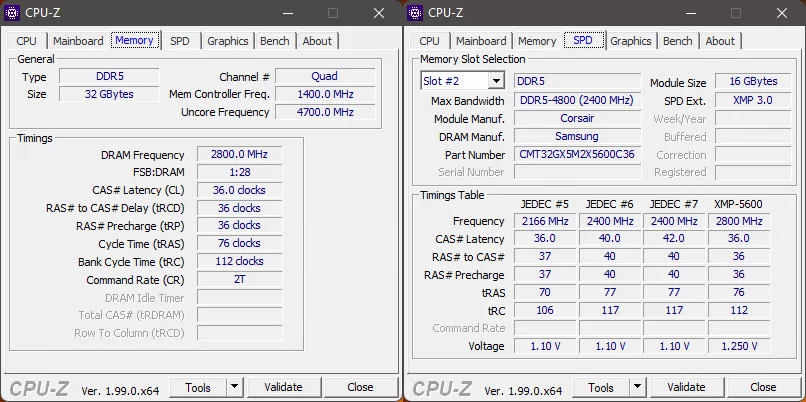Open the CPU tab in right window
Image resolution: width=806 pixels, height=402 pixels.
429,41
